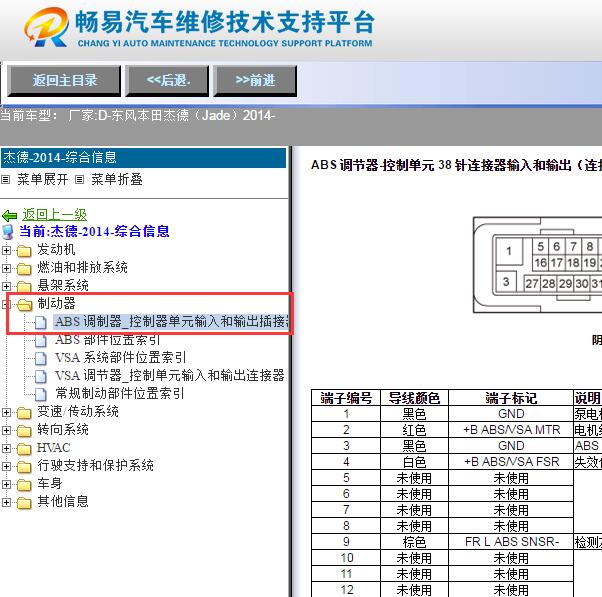Click the +B ABS/VSA MTR cell
This screenshot has height=597, width=602.
point(511,430)
